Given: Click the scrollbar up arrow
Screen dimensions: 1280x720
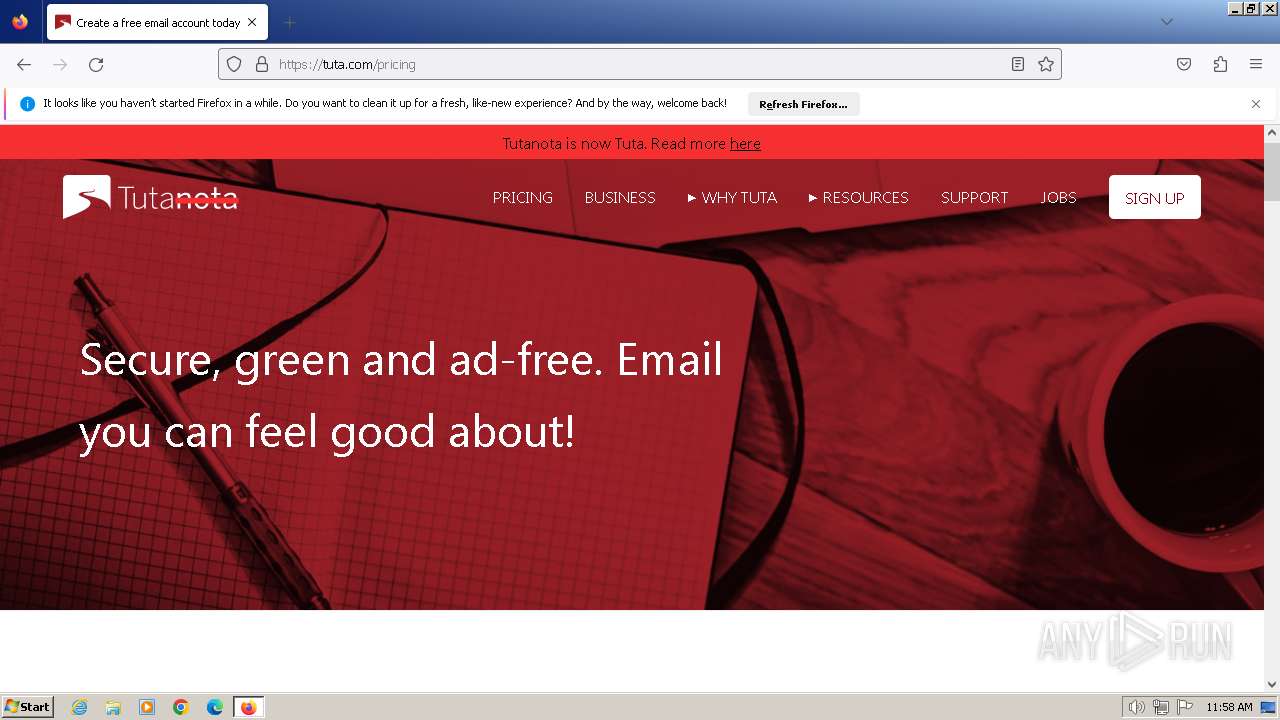Looking at the screenshot, I should pyautogui.click(x=1272, y=132).
